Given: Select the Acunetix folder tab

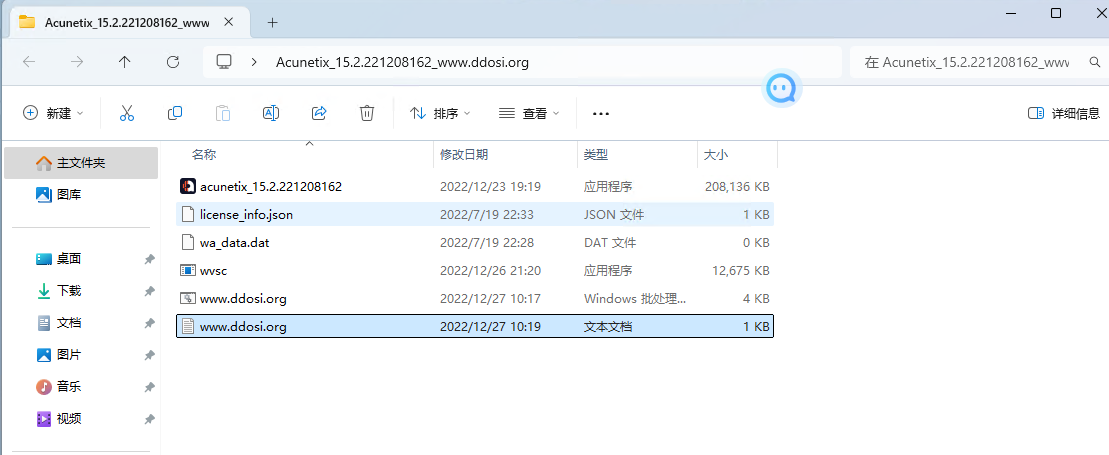Looking at the screenshot, I should click(127, 22).
